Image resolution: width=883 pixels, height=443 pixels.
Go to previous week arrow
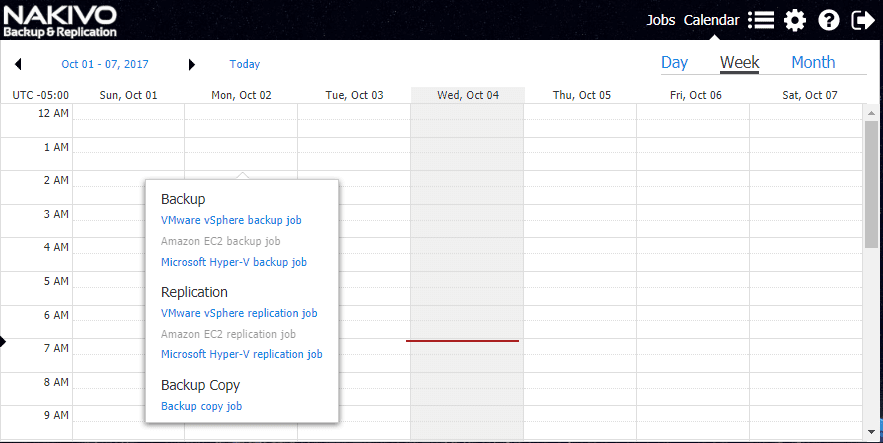click(18, 64)
